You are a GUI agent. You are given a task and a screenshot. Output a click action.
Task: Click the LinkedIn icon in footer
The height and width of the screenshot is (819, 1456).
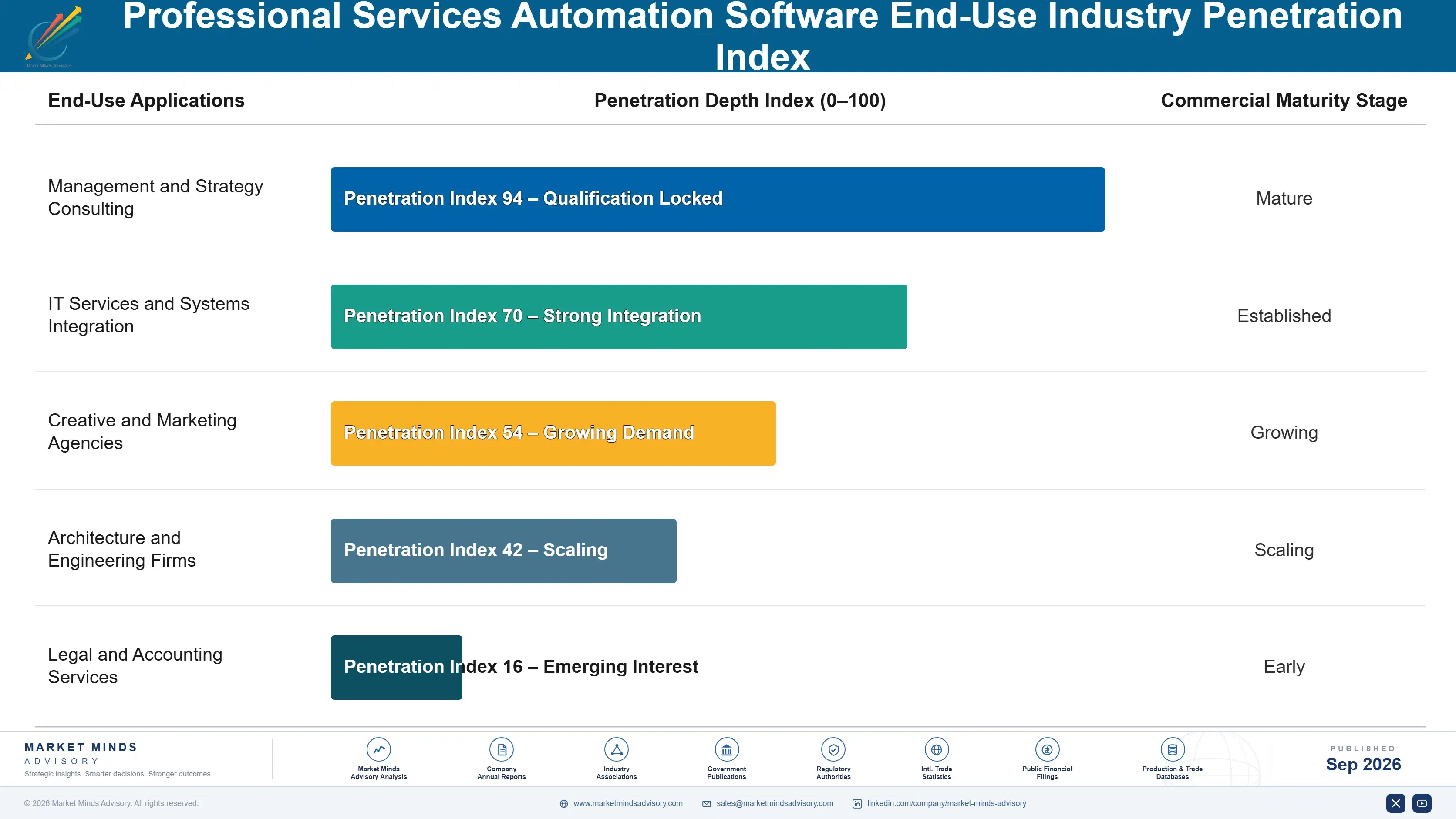857,804
